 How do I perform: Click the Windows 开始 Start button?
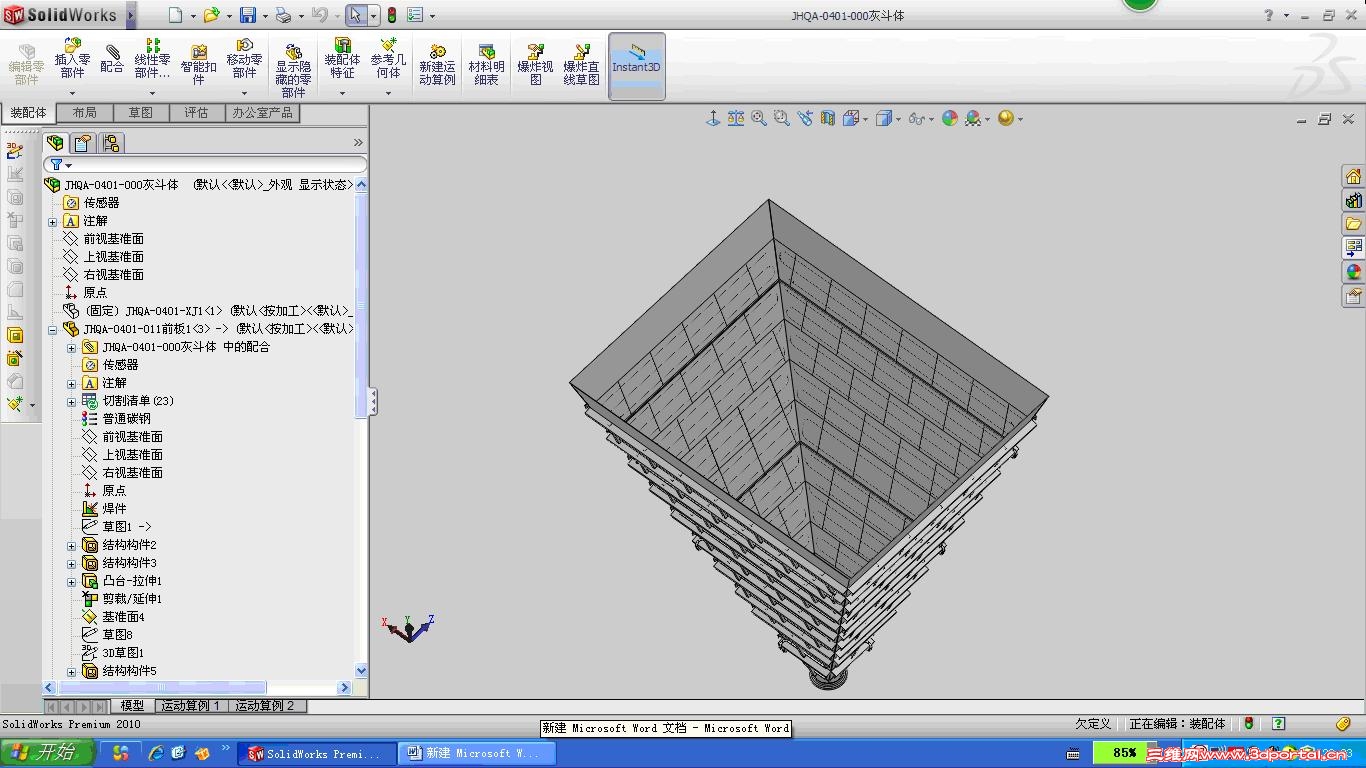[47, 753]
